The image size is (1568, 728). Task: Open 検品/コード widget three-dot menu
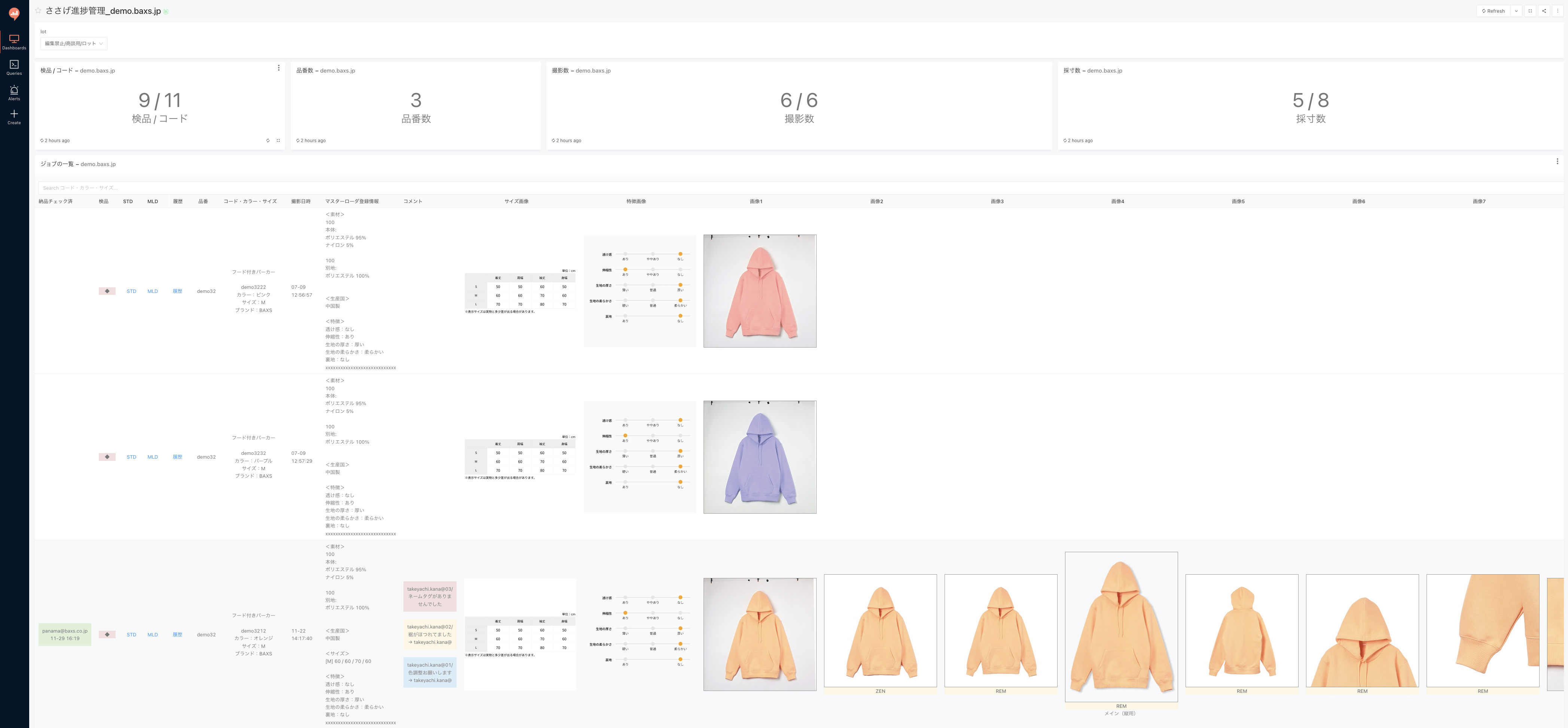(279, 68)
